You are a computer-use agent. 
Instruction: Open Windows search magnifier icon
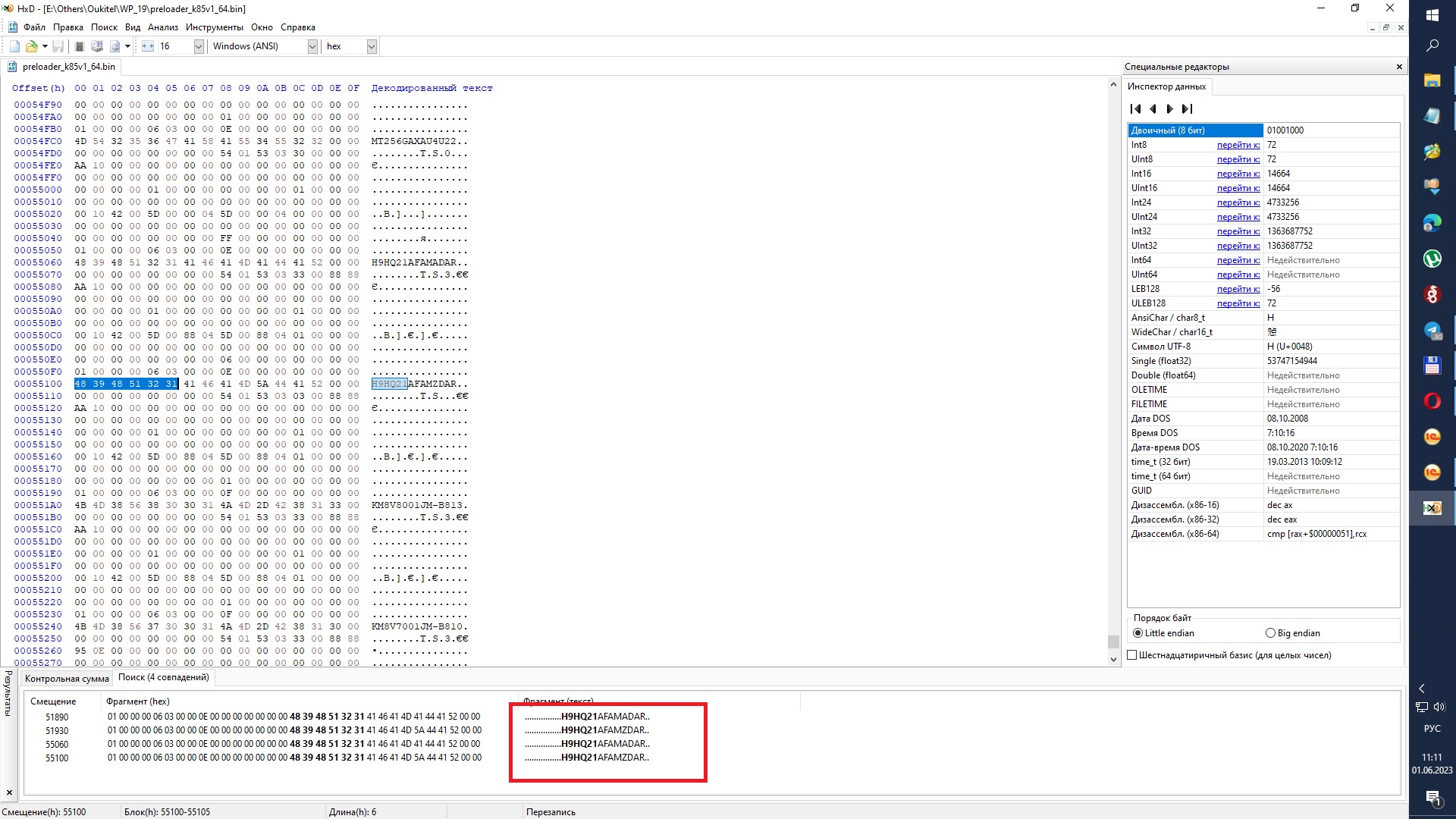click(x=1432, y=45)
